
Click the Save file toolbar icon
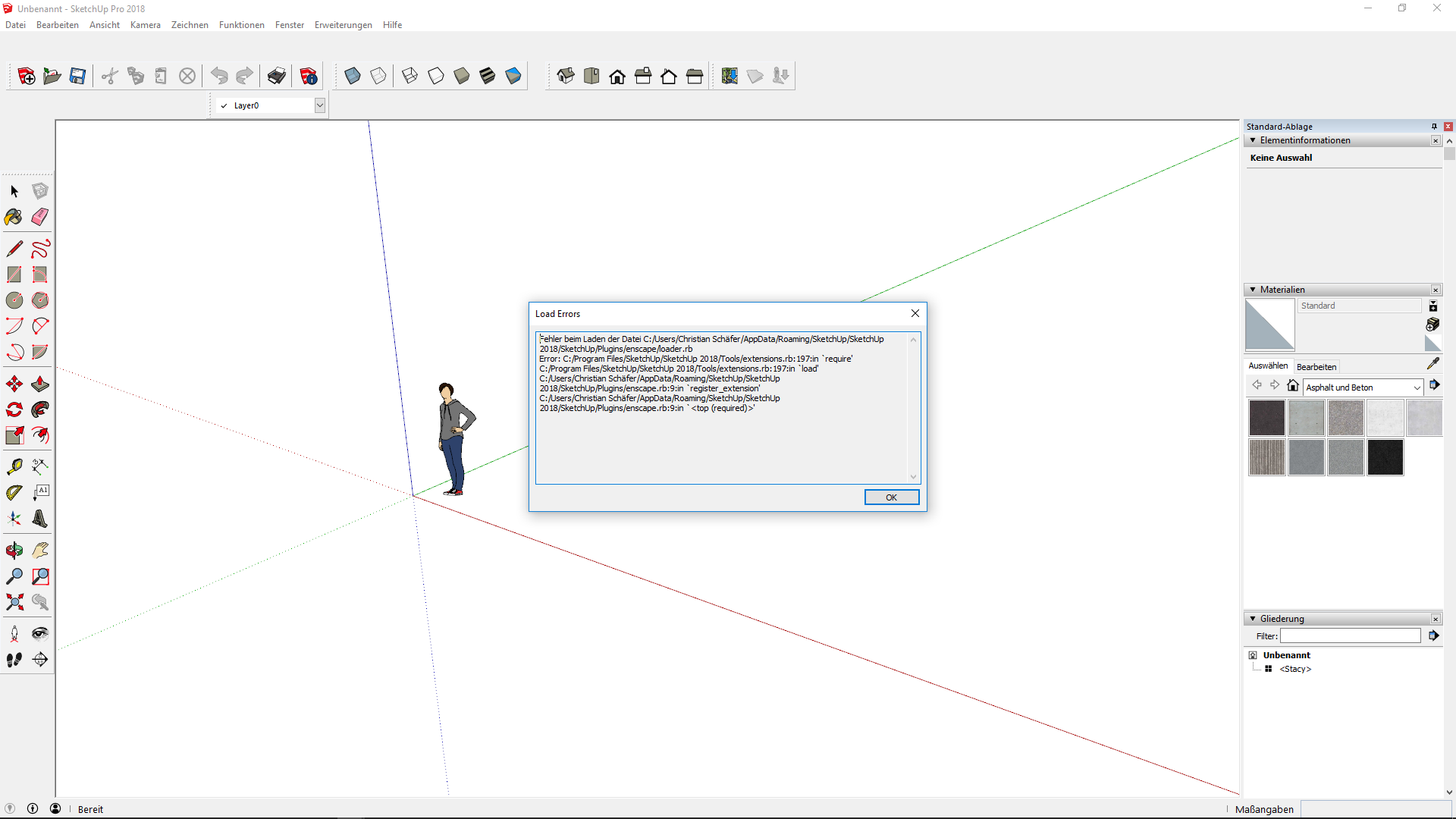[x=77, y=76]
